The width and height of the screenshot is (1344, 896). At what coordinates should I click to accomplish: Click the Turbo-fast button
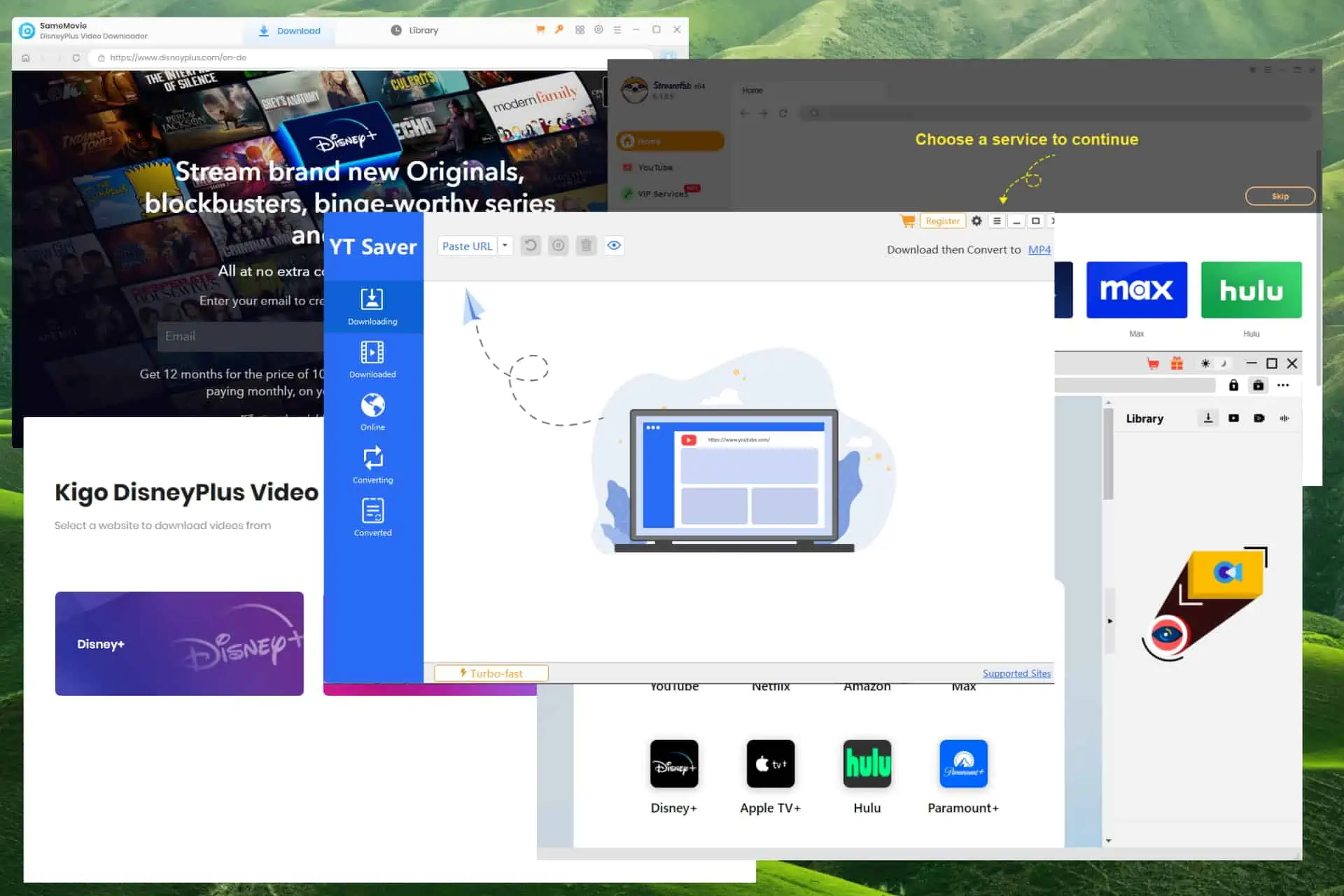click(x=491, y=673)
